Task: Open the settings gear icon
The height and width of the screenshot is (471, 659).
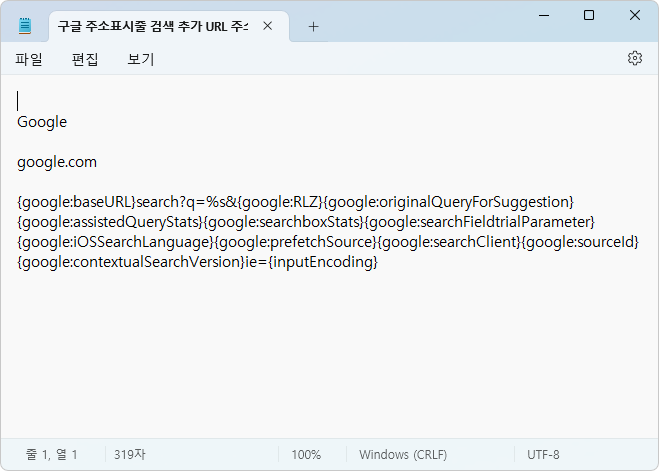Action: [635, 58]
